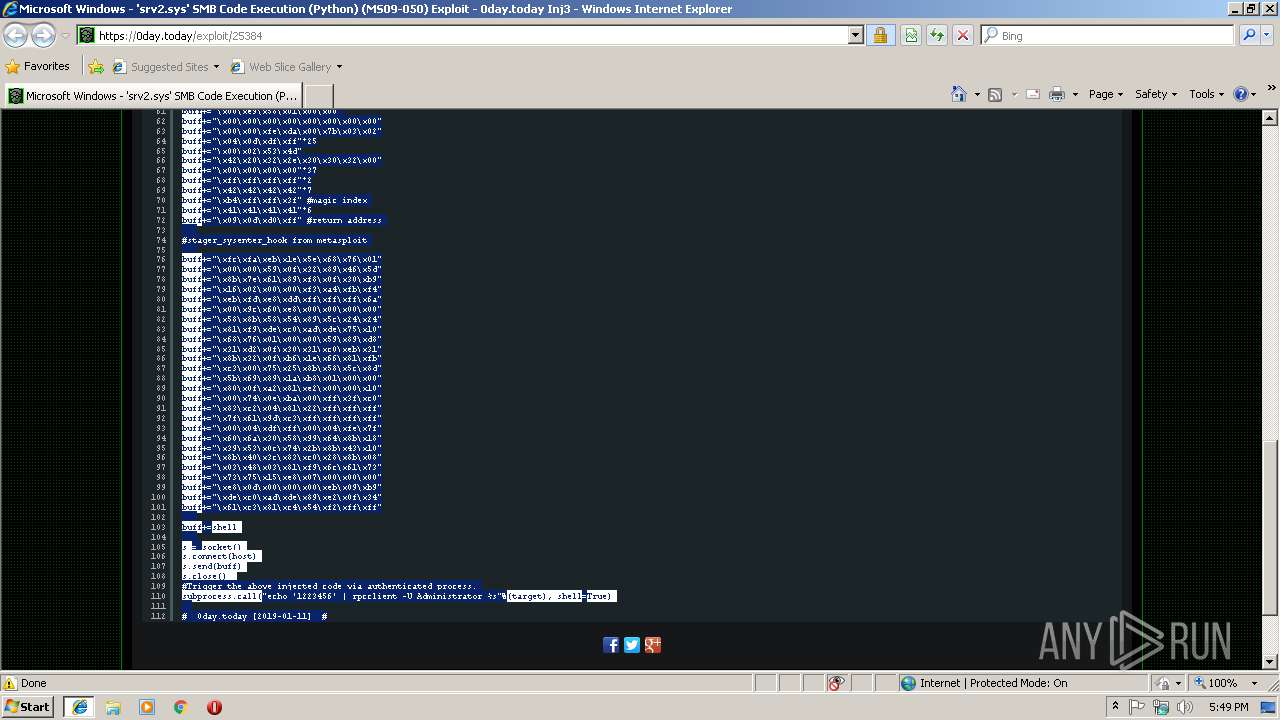
Task: Click the InPrivate filtering status icon
Action: tap(836, 683)
